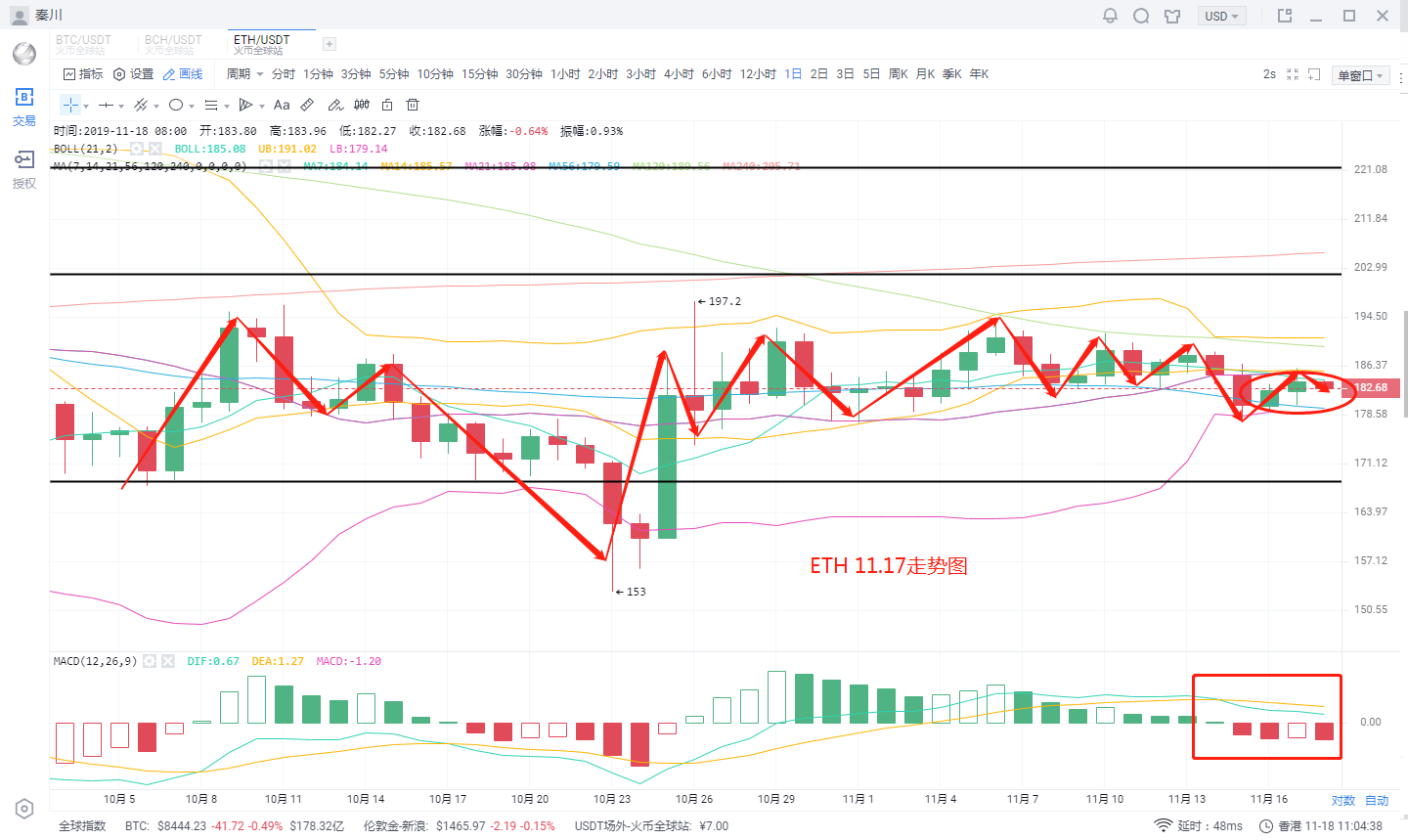Expand the line tool dropdown arrow

tap(121, 106)
